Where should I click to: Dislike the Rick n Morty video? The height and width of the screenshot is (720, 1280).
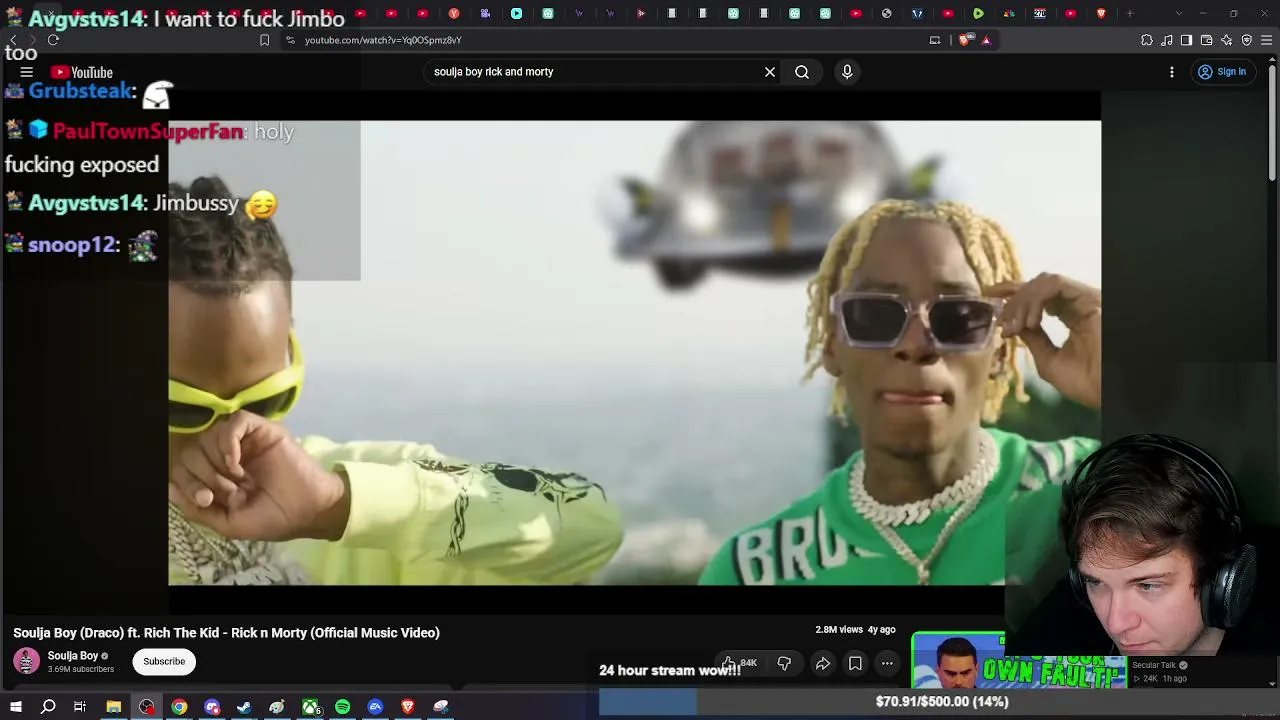[784, 663]
